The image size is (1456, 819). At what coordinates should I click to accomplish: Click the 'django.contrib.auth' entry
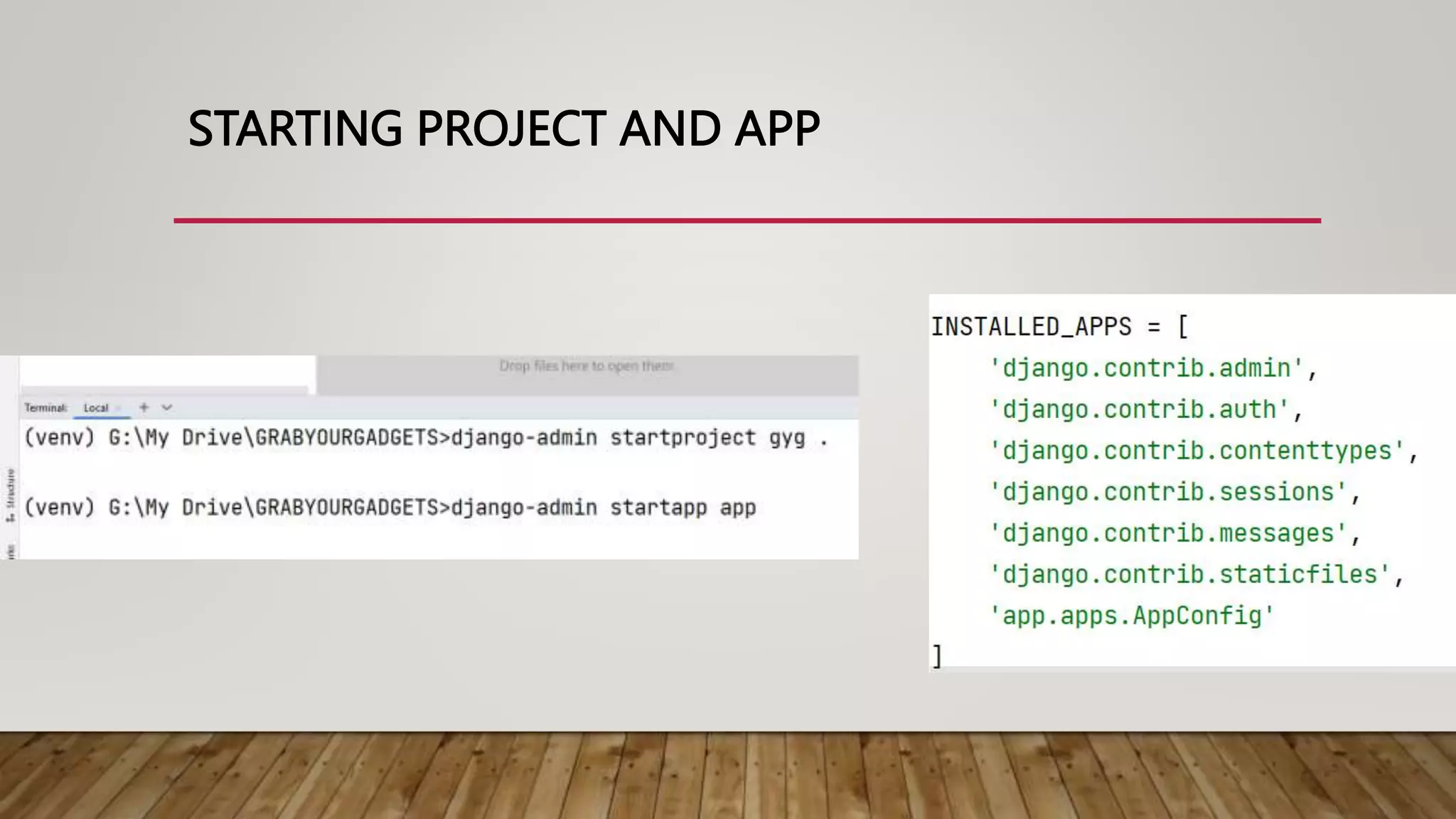point(1139,409)
